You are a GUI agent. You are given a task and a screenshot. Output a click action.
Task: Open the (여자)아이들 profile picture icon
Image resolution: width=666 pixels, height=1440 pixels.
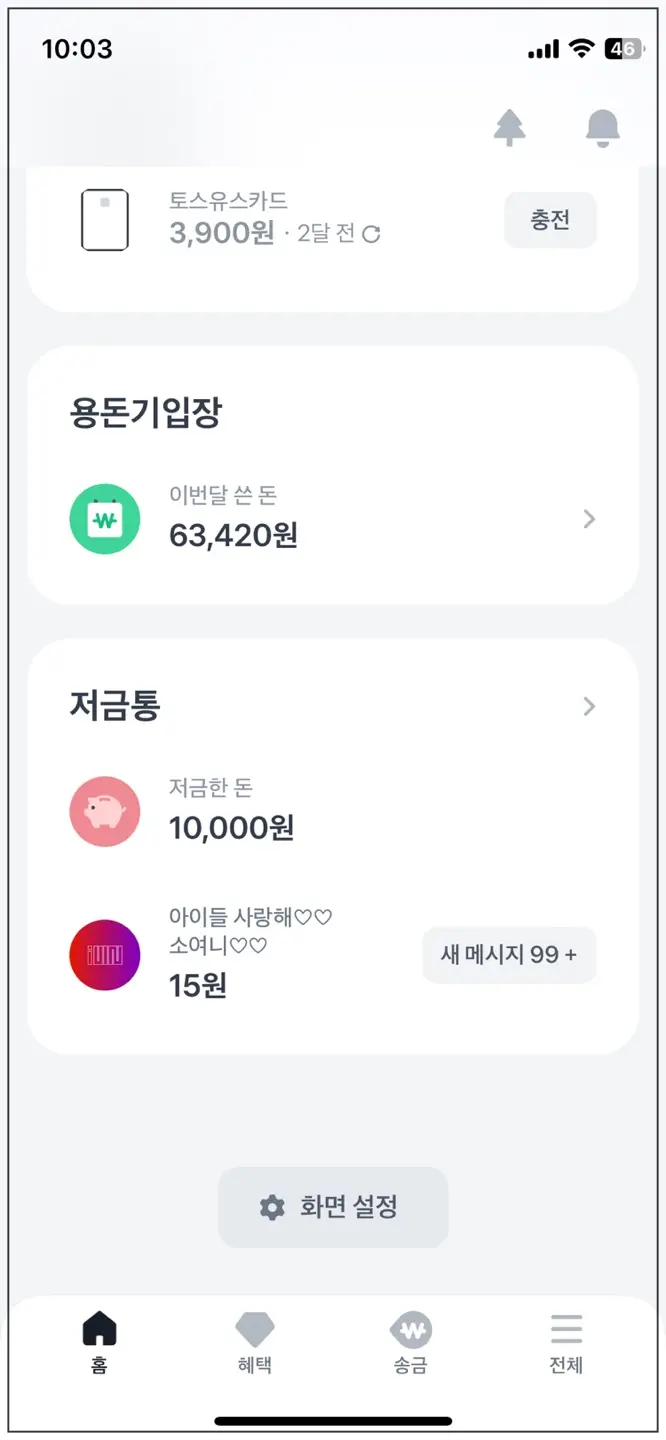coord(104,954)
